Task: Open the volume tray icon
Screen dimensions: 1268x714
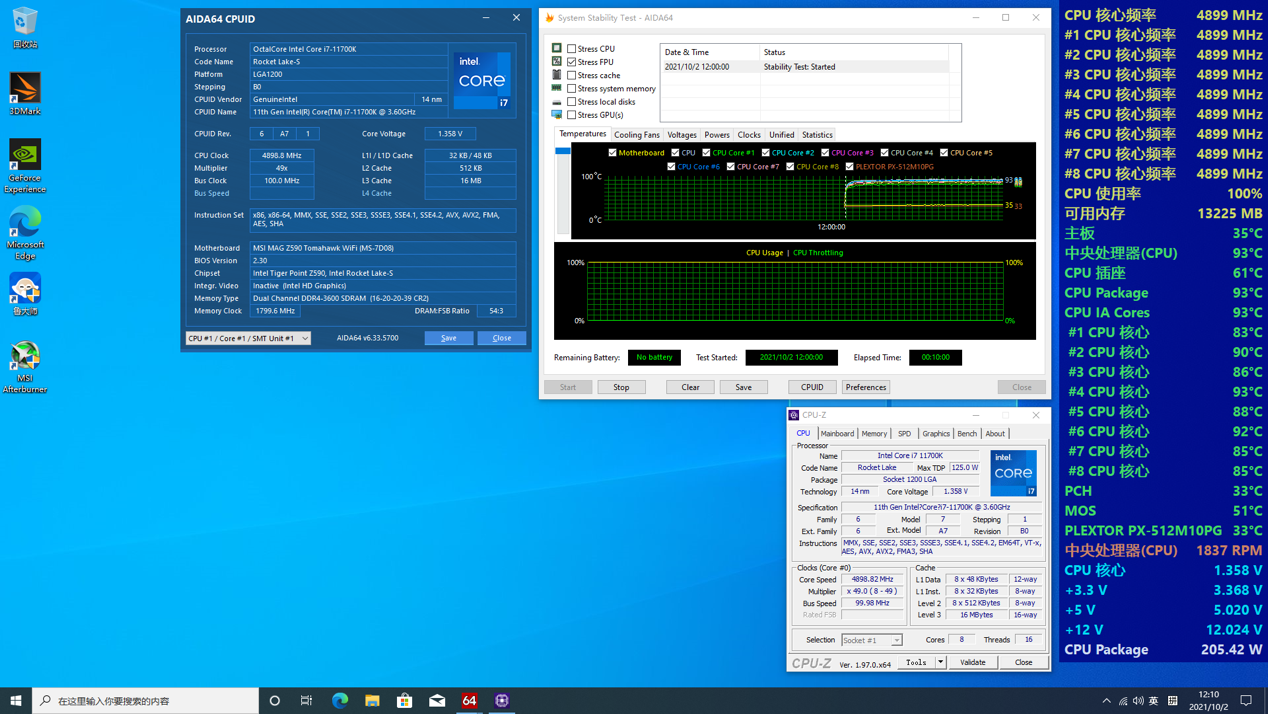Action: (1138, 701)
